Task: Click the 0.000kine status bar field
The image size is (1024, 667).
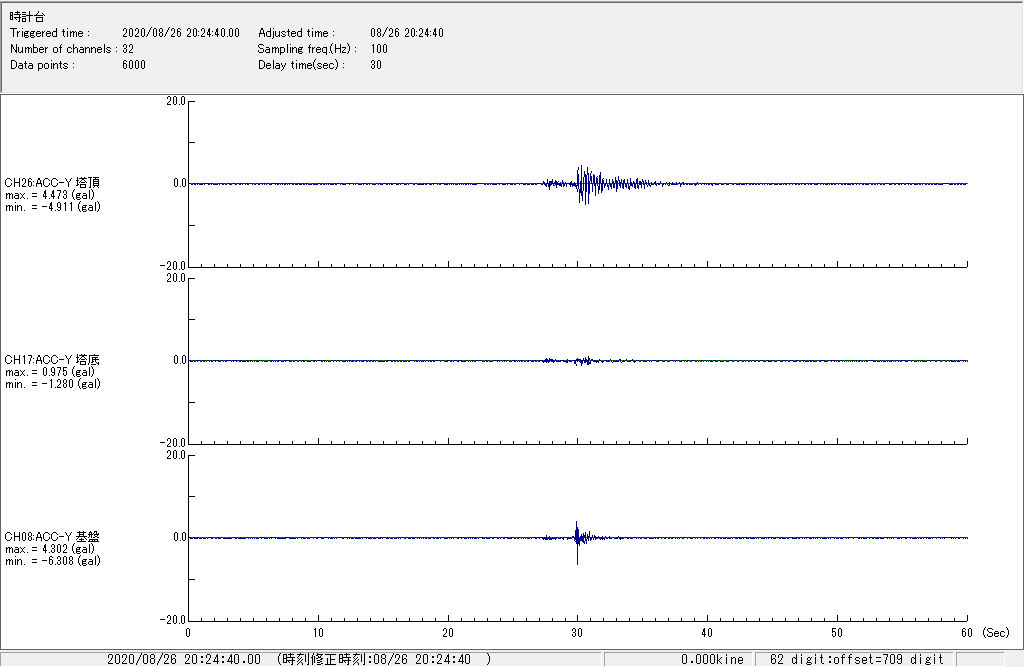Action: click(x=712, y=659)
